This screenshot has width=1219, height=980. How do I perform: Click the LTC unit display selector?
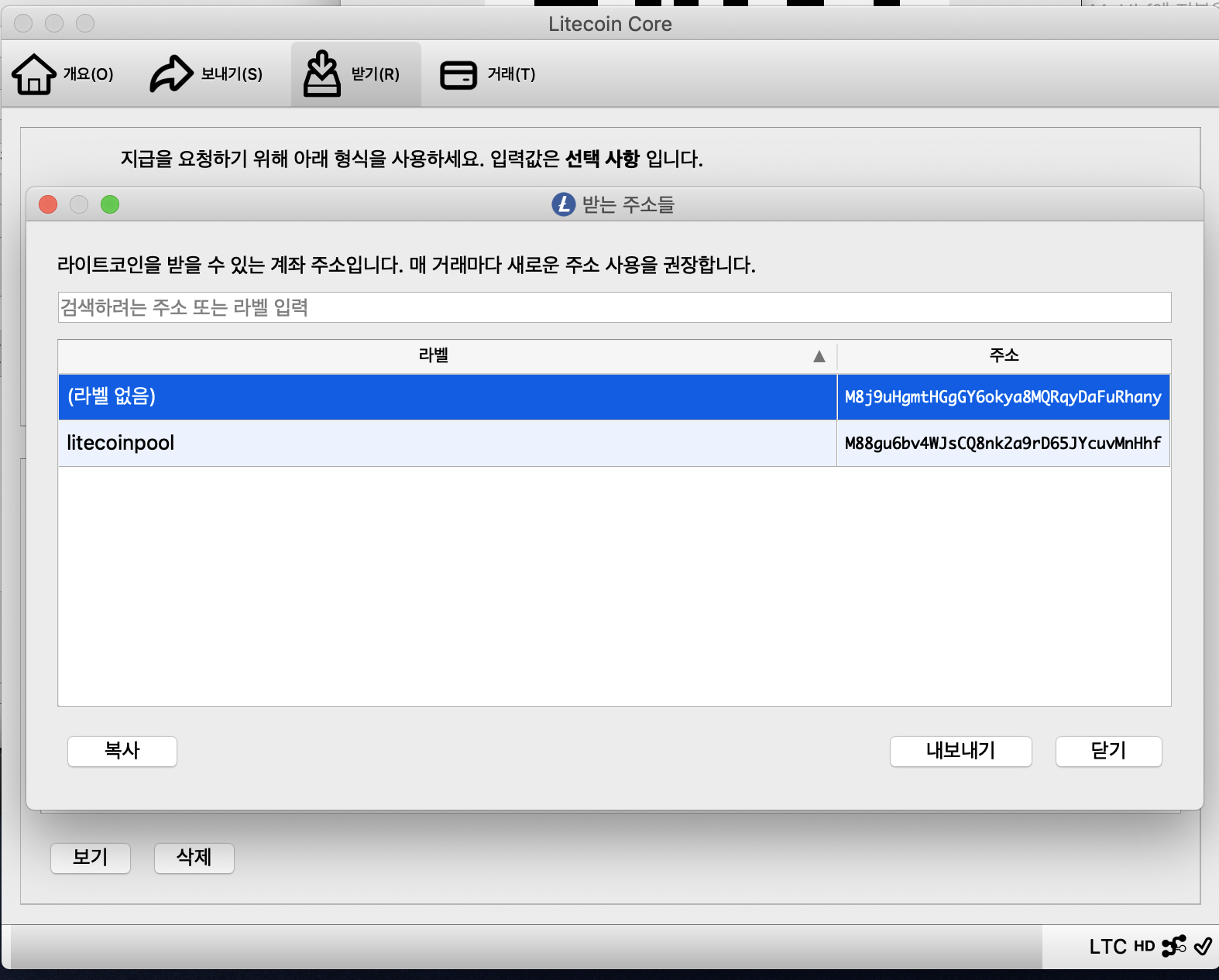pos(1107,947)
